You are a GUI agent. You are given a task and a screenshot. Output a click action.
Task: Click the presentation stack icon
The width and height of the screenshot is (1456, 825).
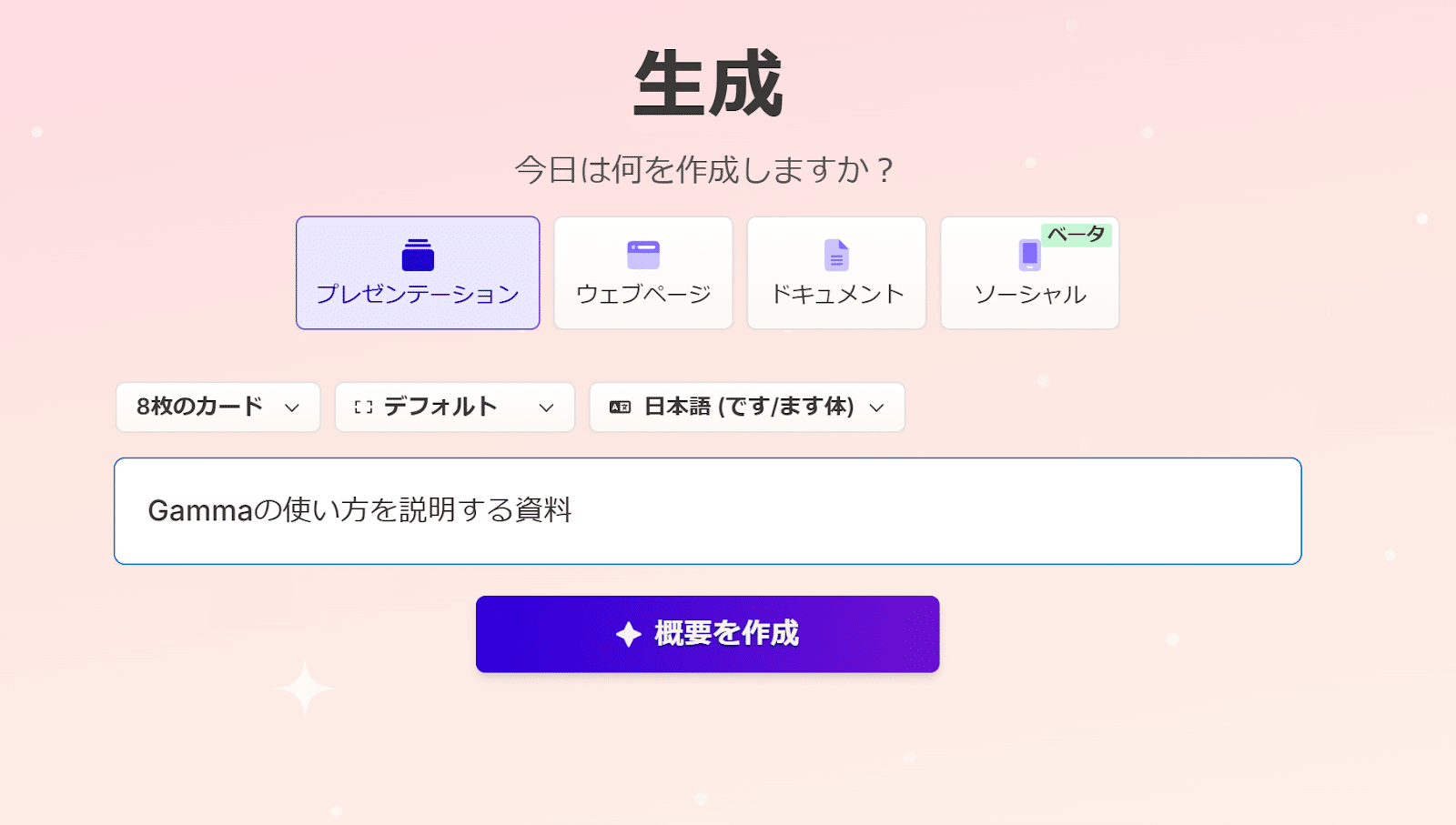point(418,255)
